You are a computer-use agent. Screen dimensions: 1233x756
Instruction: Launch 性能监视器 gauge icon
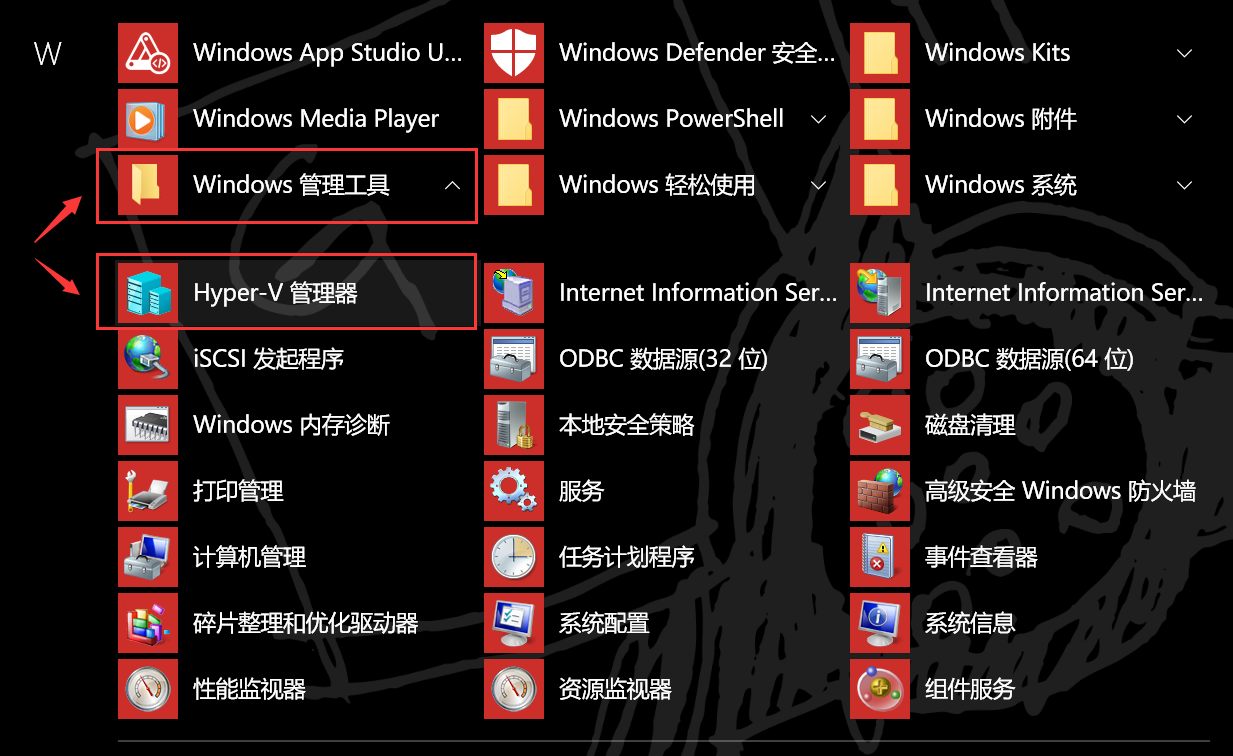pos(148,688)
